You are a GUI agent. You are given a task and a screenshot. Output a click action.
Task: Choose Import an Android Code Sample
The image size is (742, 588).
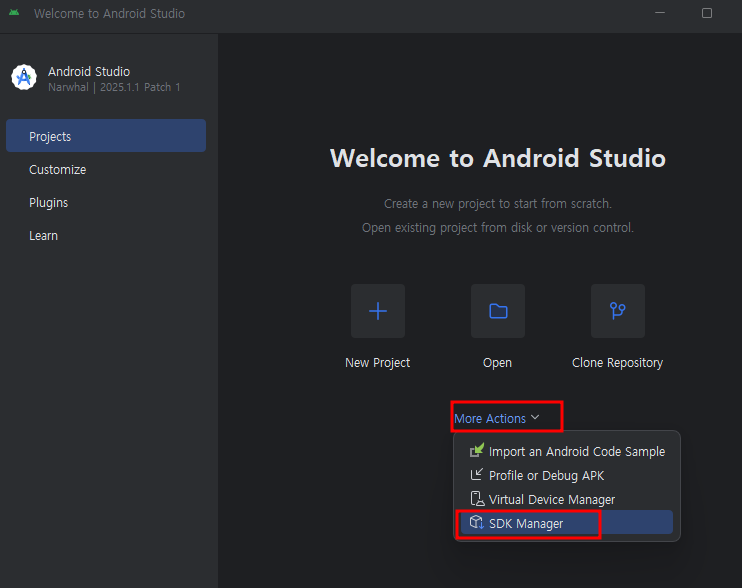567,451
